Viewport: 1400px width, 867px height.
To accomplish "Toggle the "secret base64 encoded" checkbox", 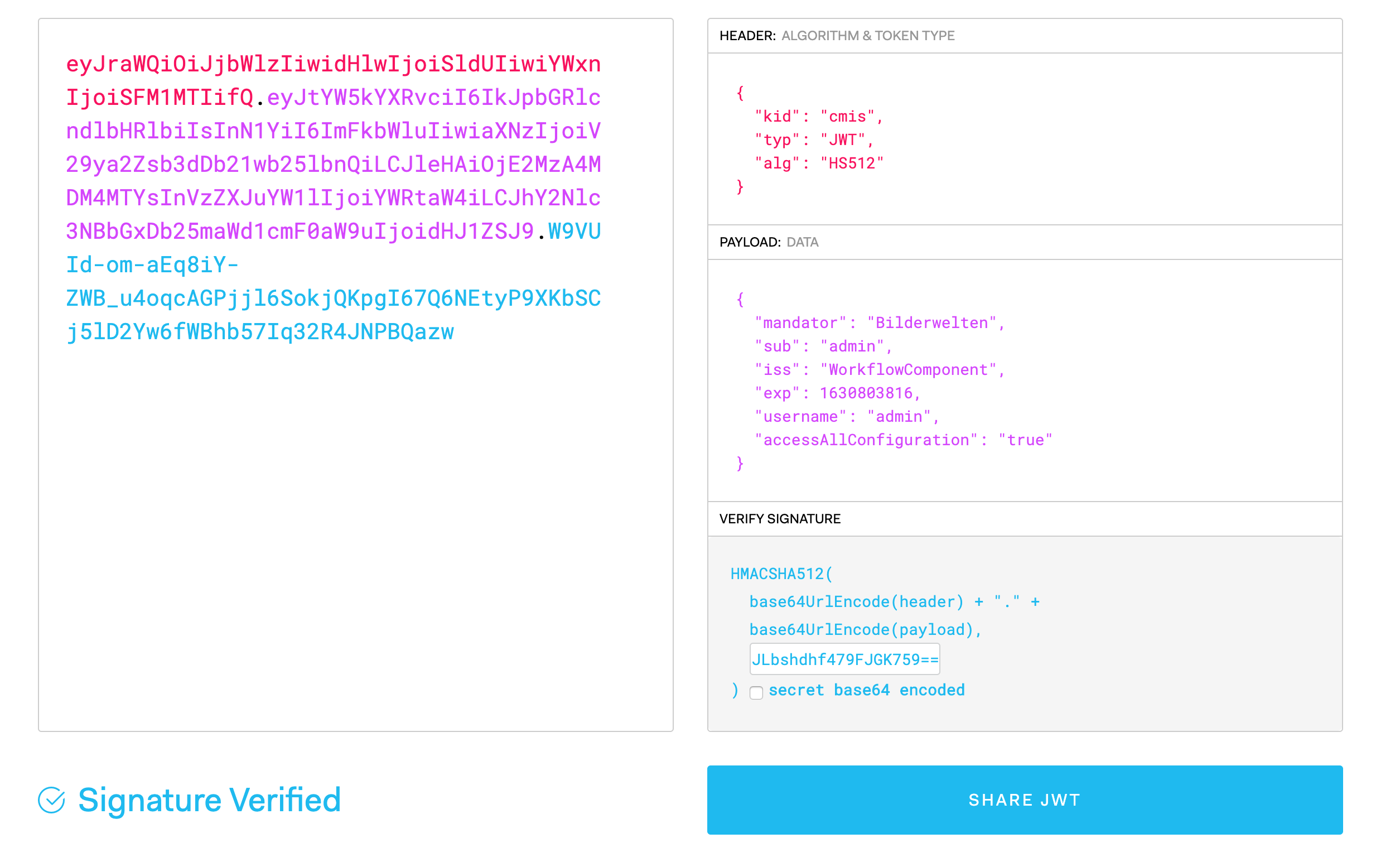I will pyautogui.click(x=757, y=693).
